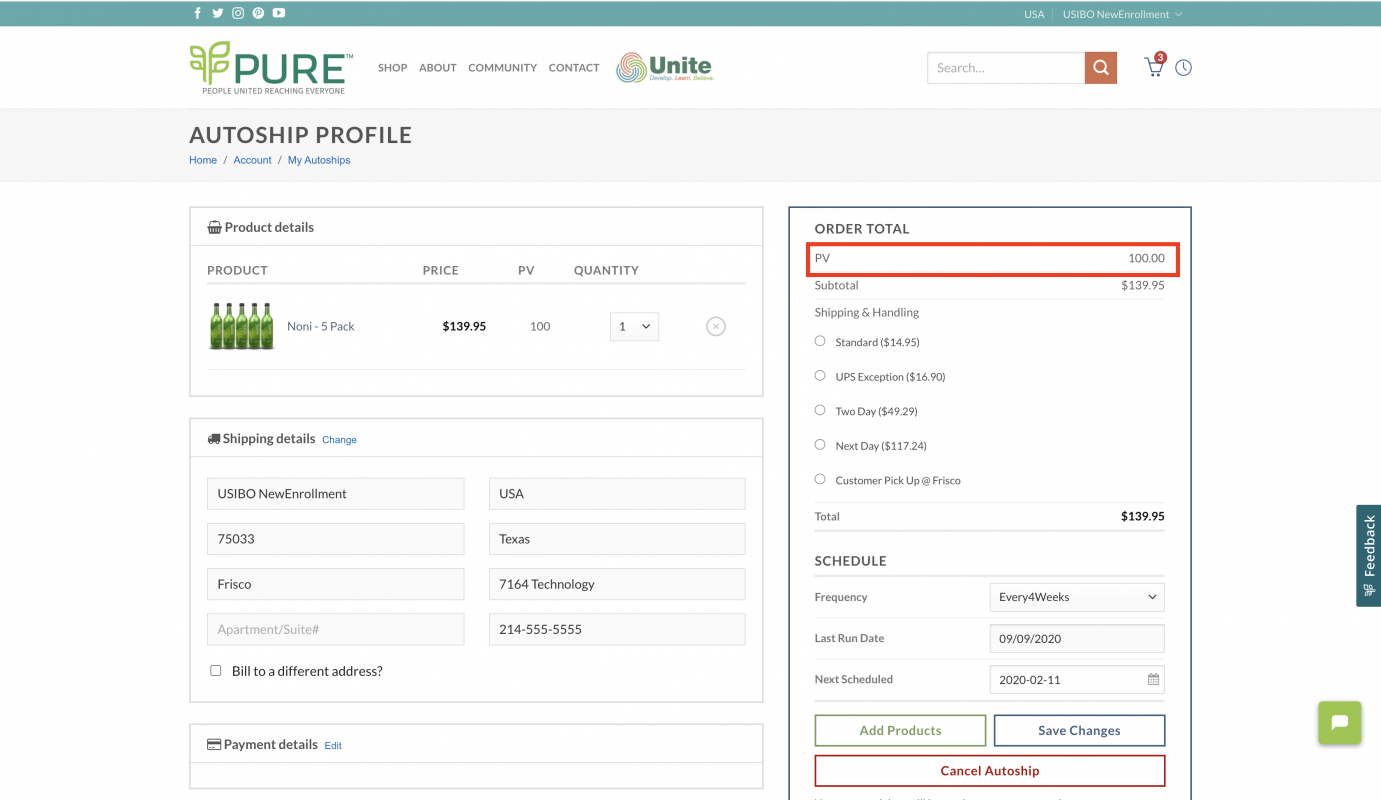Open the Twitter social icon
This screenshot has width=1381, height=800.
tap(217, 13)
